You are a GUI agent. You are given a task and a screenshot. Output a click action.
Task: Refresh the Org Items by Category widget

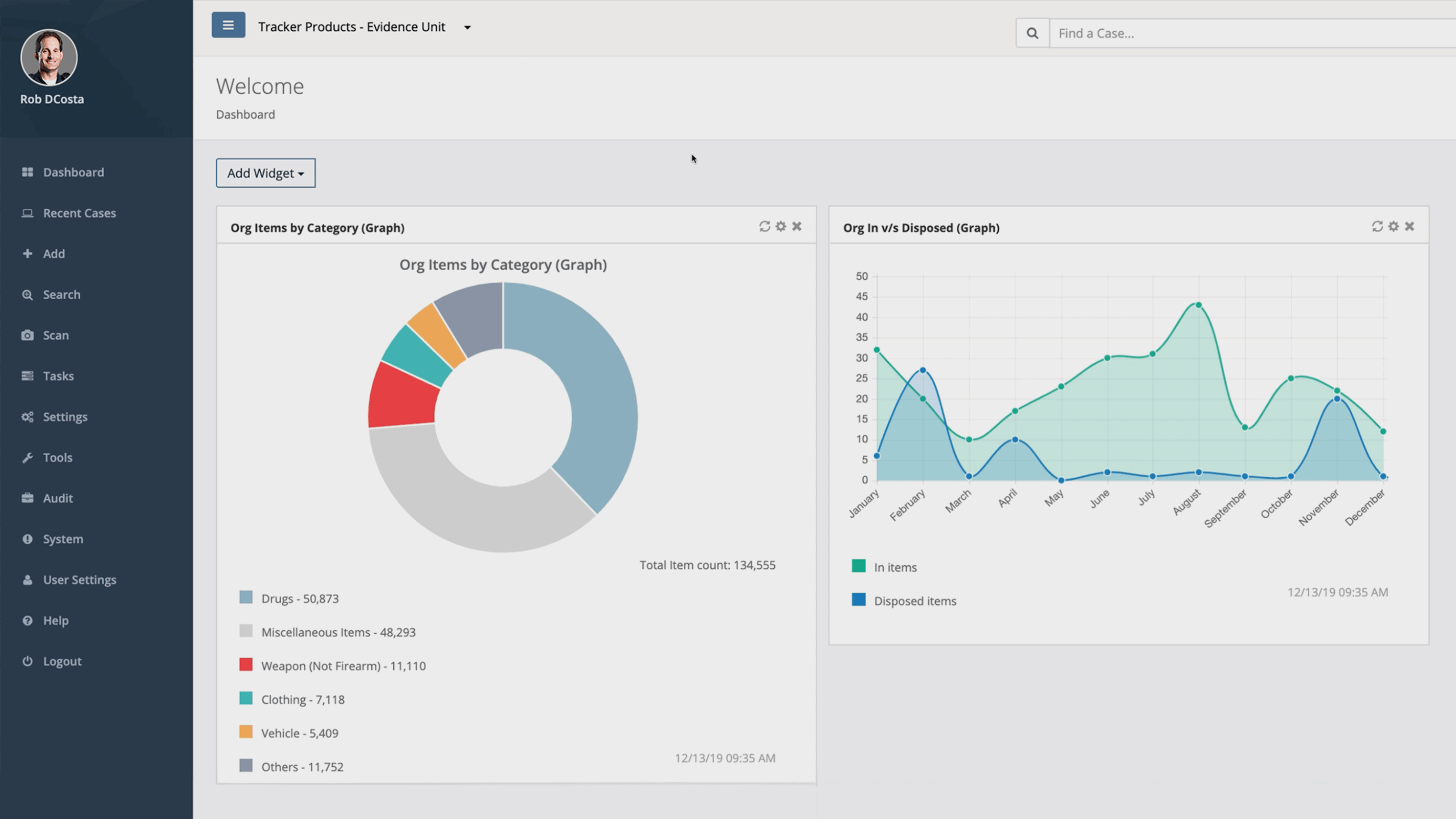point(763,226)
